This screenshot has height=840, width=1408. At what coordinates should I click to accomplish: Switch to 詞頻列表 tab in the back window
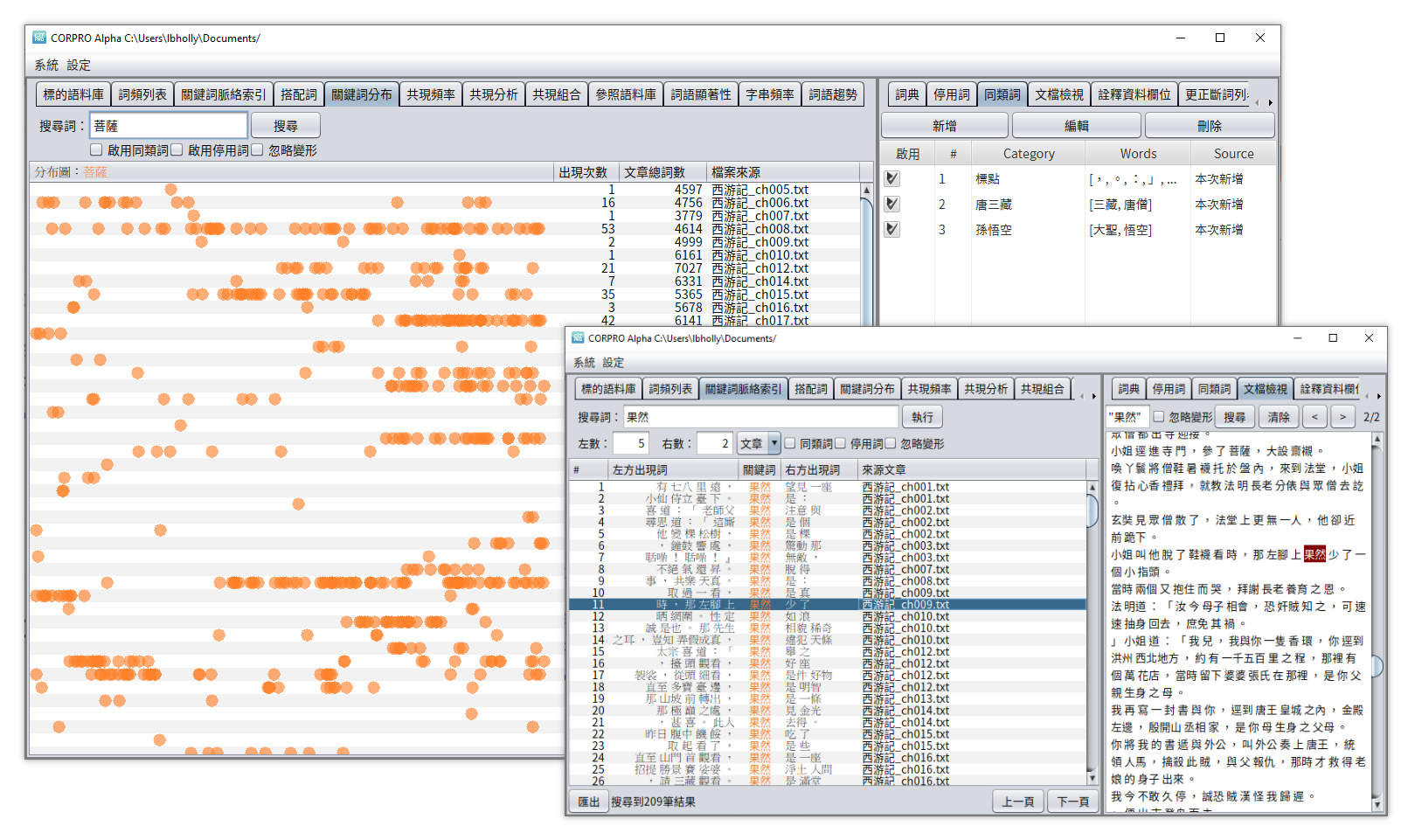(x=142, y=94)
